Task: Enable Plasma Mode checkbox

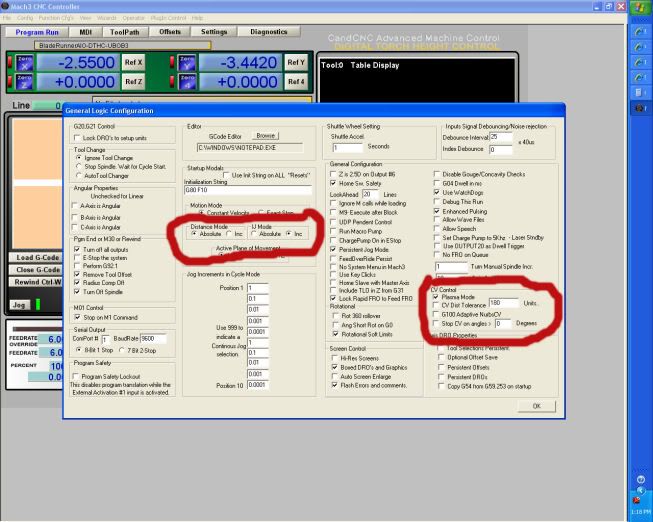Action: [435, 297]
